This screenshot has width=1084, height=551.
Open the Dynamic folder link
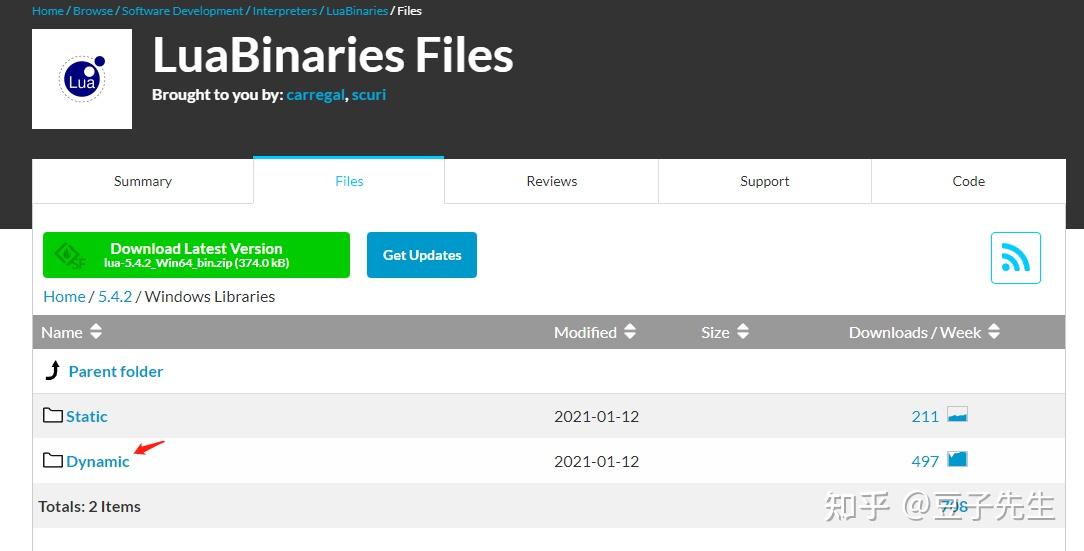(x=98, y=461)
